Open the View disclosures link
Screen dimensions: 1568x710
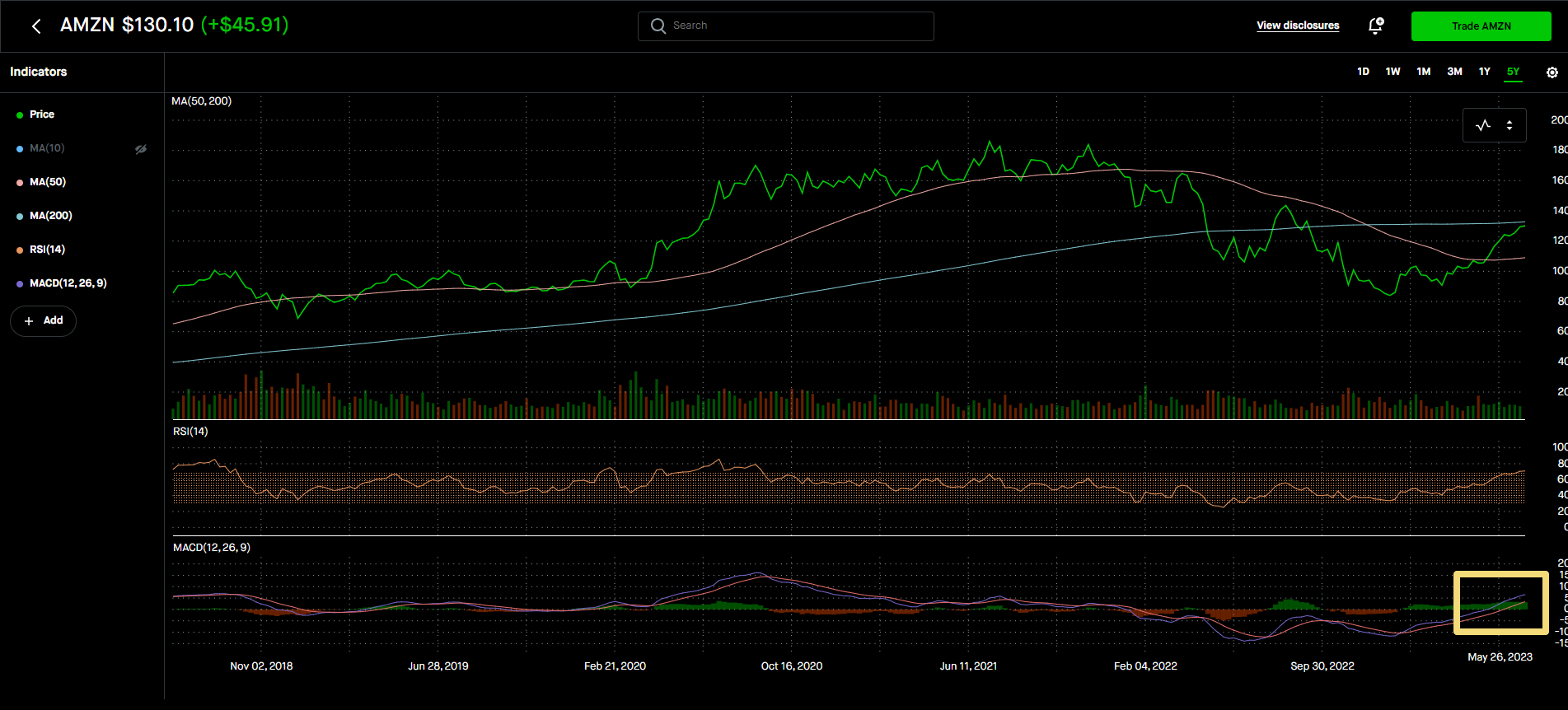(x=1298, y=26)
